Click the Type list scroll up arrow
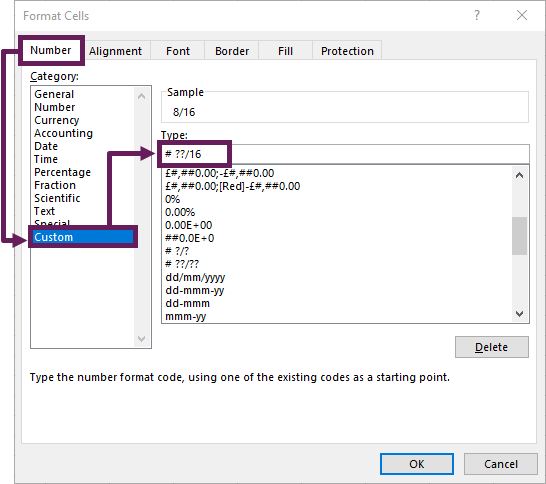The image size is (546, 484). tap(519, 175)
